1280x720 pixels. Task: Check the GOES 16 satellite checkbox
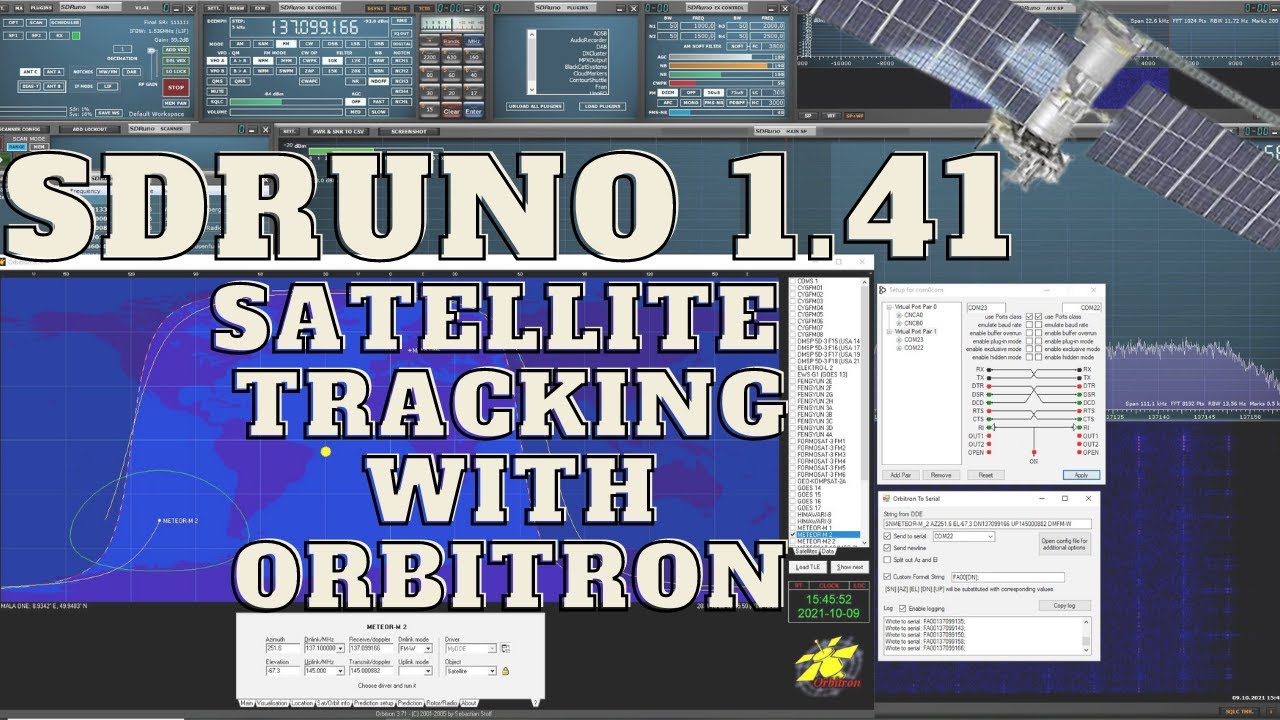pyautogui.click(x=793, y=501)
